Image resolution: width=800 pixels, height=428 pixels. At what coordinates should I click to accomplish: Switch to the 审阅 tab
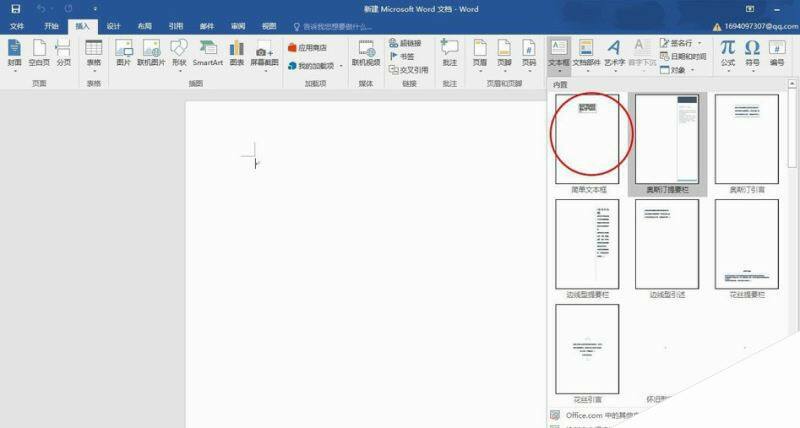click(238, 26)
